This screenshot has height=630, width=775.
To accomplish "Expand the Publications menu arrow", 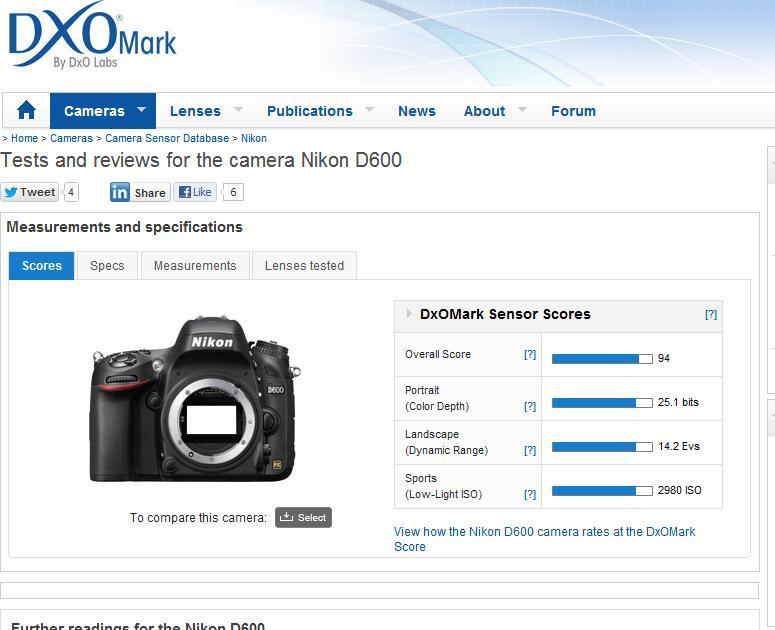I will (x=369, y=109).
